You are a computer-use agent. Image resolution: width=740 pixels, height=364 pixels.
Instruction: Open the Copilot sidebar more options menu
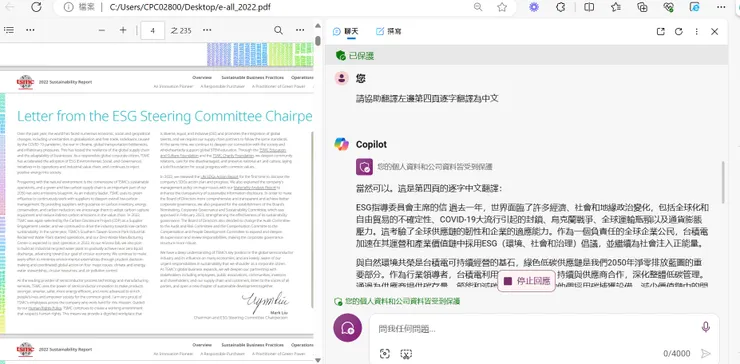coord(697,32)
